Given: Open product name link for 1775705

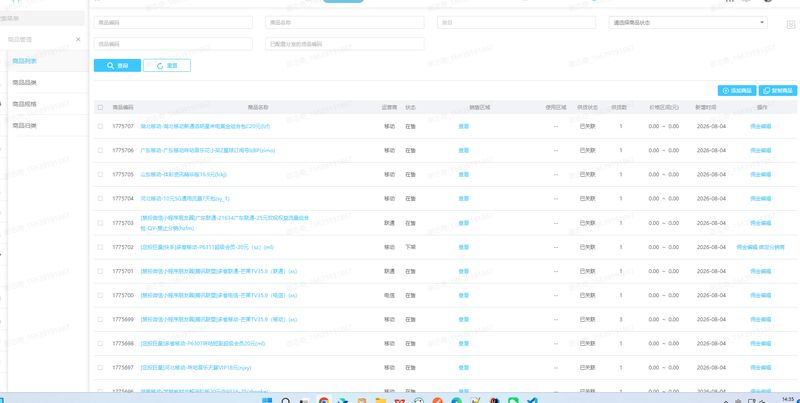Looking at the screenshot, I should (184, 174).
